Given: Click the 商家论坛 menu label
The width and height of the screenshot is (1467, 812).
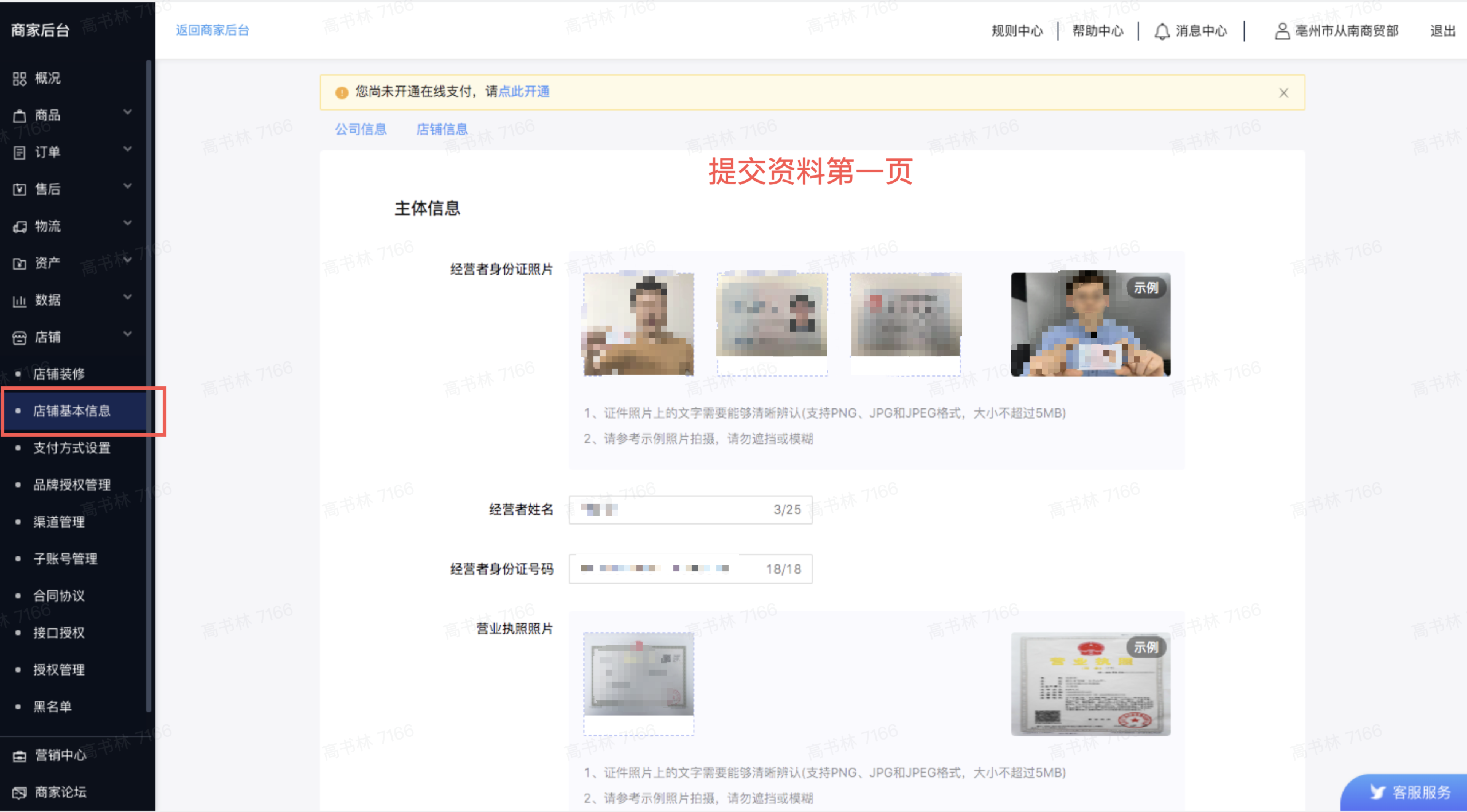Looking at the screenshot, I should [61, 793].
